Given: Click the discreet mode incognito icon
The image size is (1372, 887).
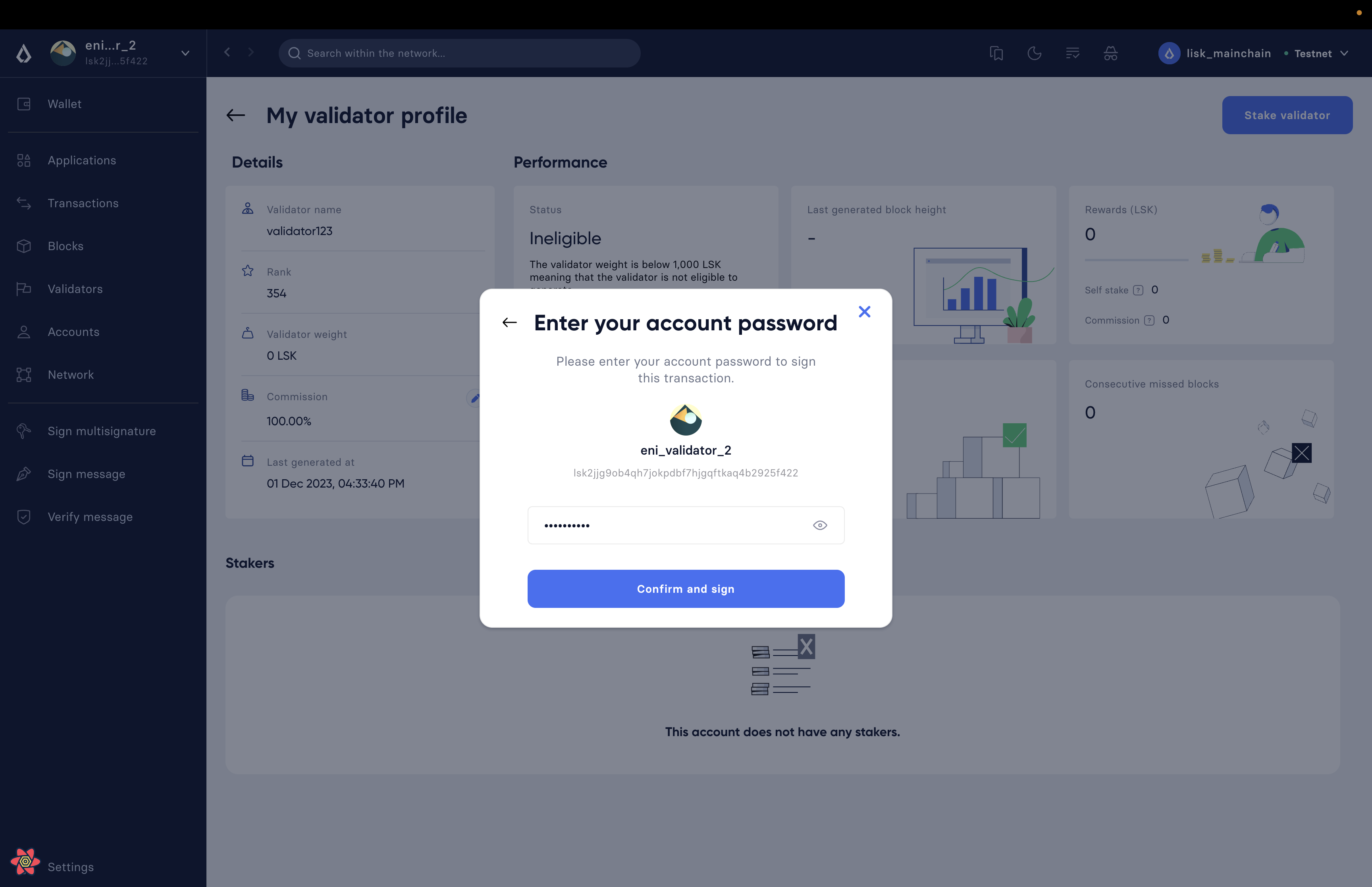Looking at the screenshot, I should 1110,54.
